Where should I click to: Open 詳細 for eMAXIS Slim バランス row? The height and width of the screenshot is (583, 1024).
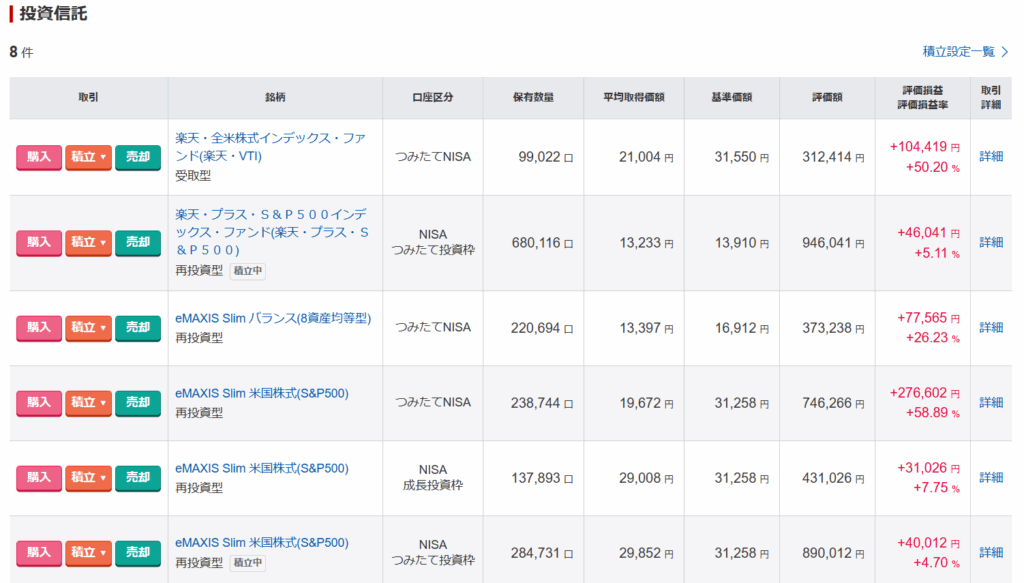pos(991,327)
